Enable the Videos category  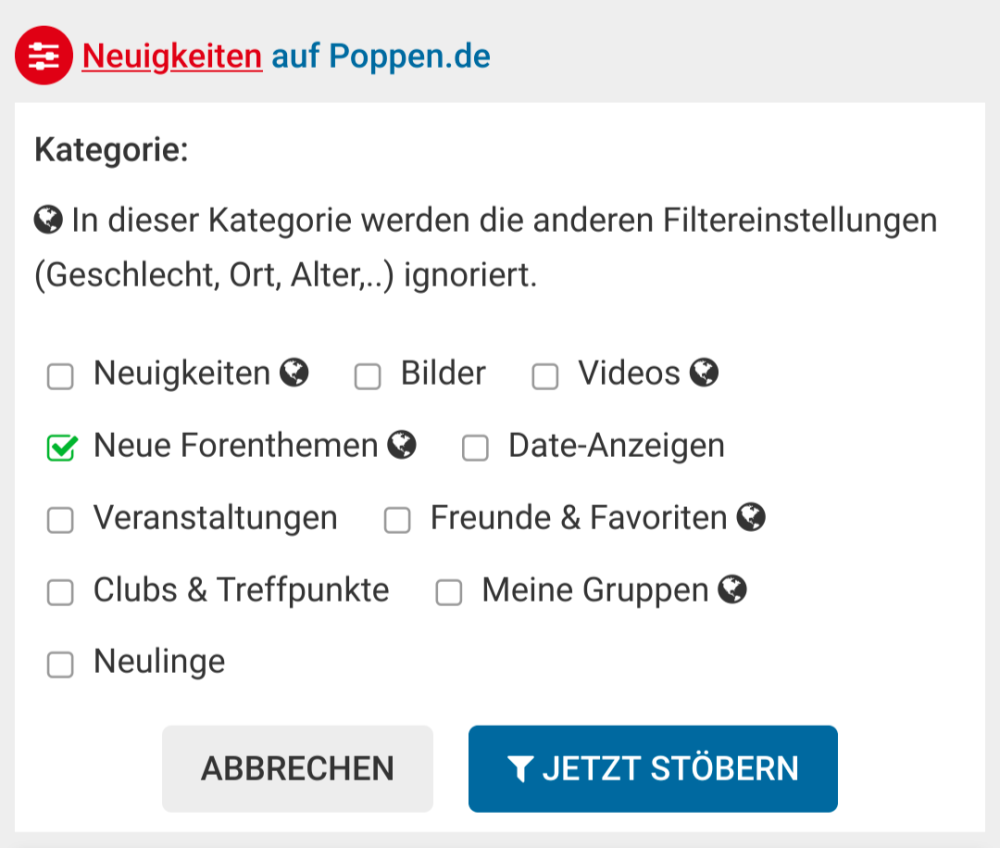[544, 376]
